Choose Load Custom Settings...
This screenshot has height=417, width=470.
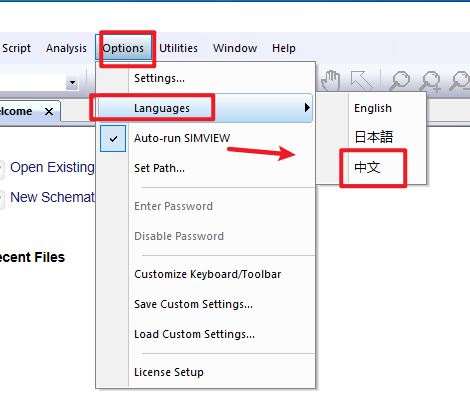205,334
